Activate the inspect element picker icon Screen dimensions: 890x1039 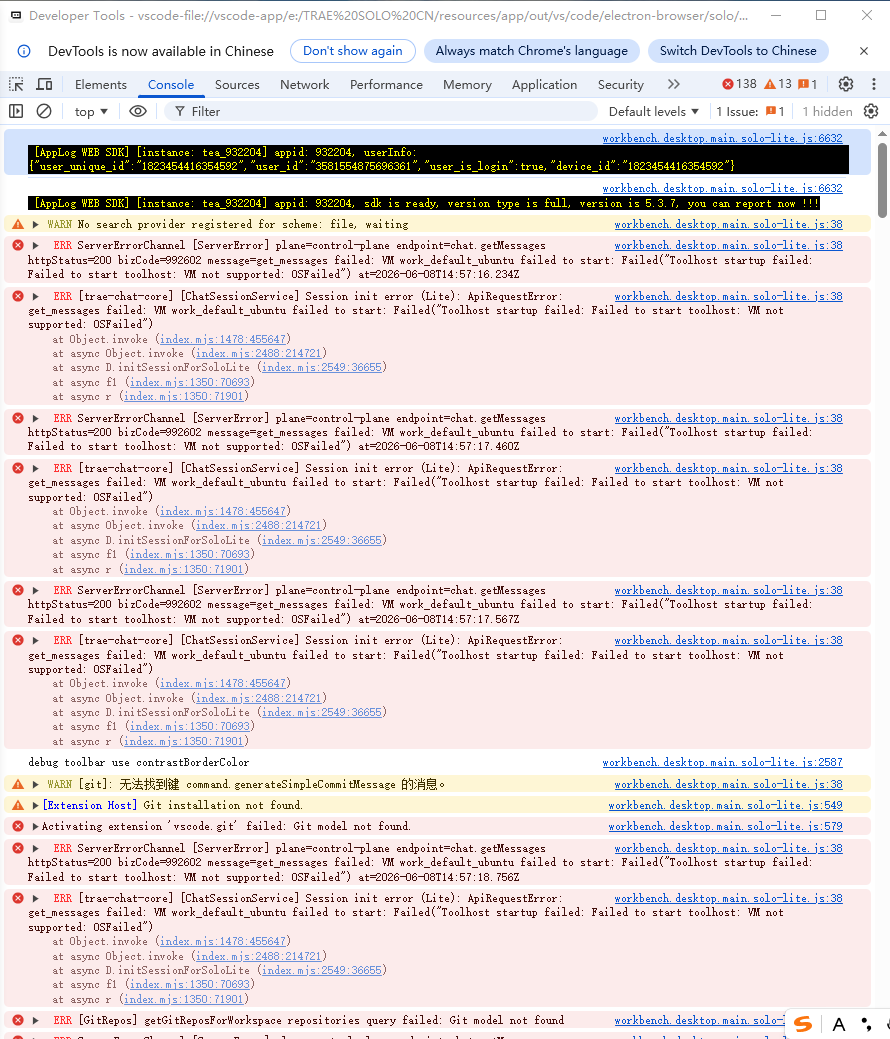click(16, 84)
